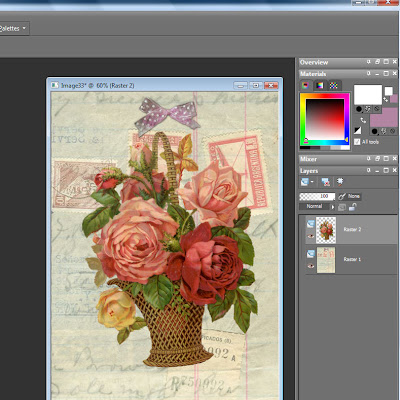Set materials to black and white
Viewport: 400px width, 400px height.
pos(357,130)
